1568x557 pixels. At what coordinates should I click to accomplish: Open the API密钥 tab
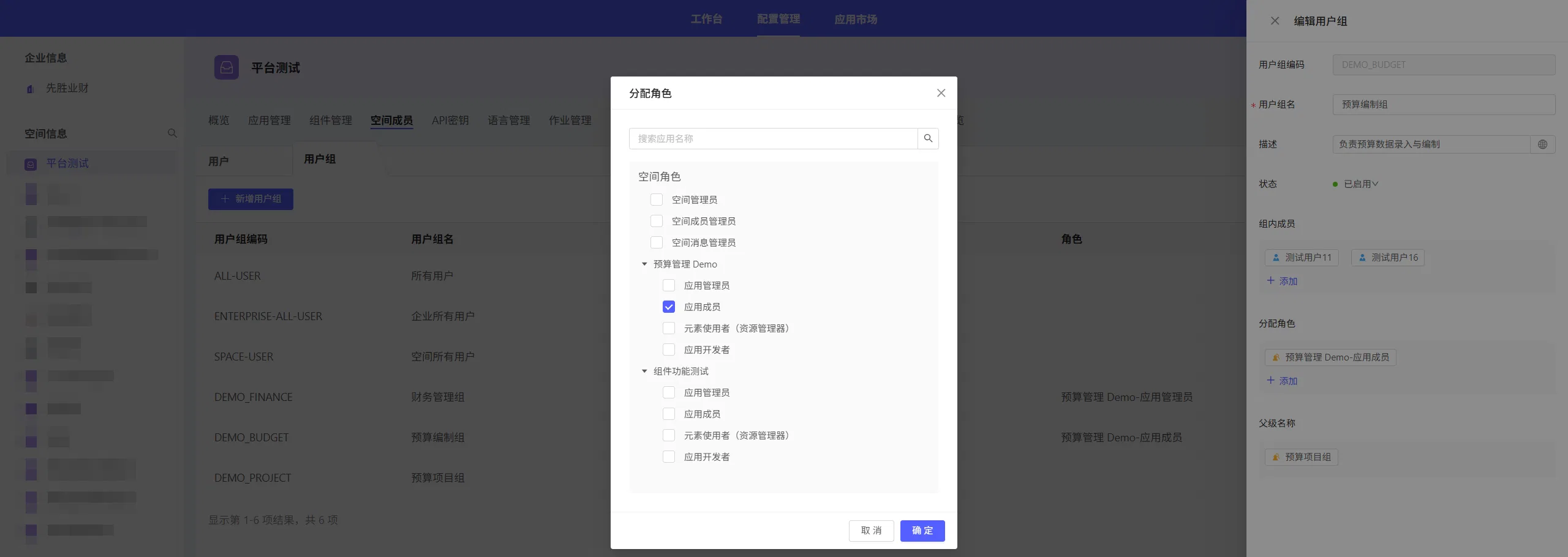click(x=450, y=121)
